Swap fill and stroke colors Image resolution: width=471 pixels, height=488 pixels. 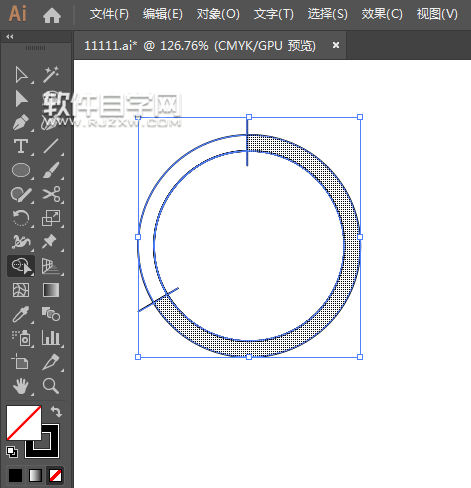56,412
